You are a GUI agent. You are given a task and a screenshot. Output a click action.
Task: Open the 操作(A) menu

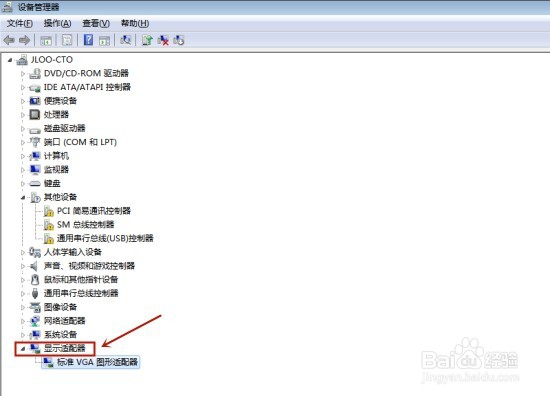click(57, 24)
